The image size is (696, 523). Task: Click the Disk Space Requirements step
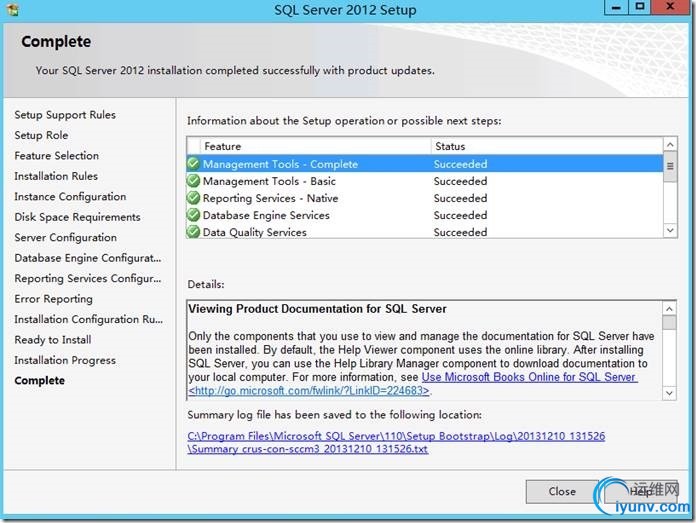point(77,217)
